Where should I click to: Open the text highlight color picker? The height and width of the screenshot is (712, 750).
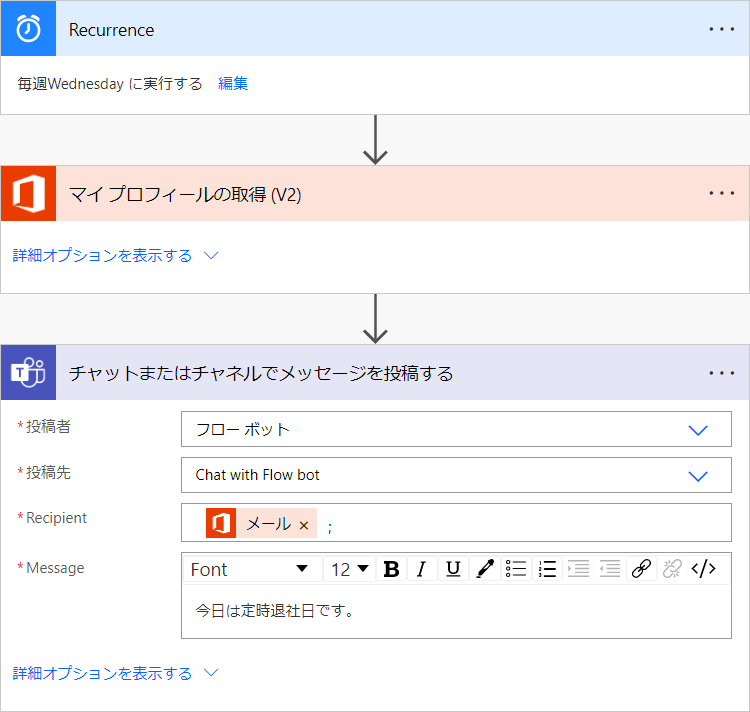pos(485,569)
